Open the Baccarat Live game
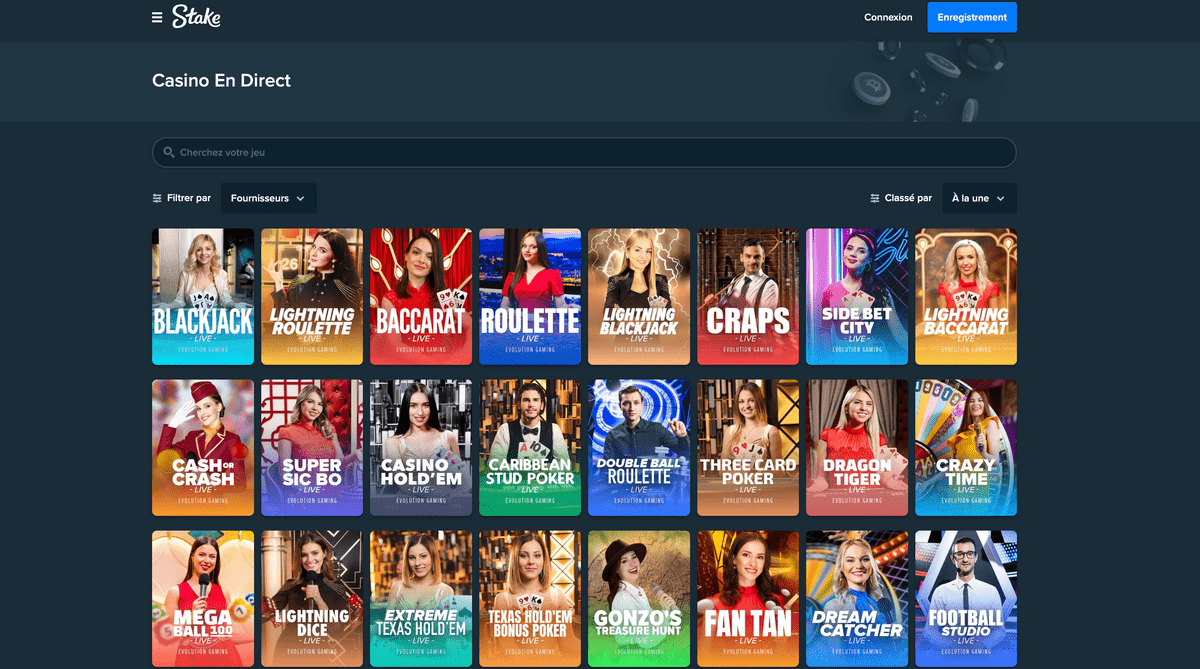This screenshot has height=669, width=1200. (x=421, y=297)
